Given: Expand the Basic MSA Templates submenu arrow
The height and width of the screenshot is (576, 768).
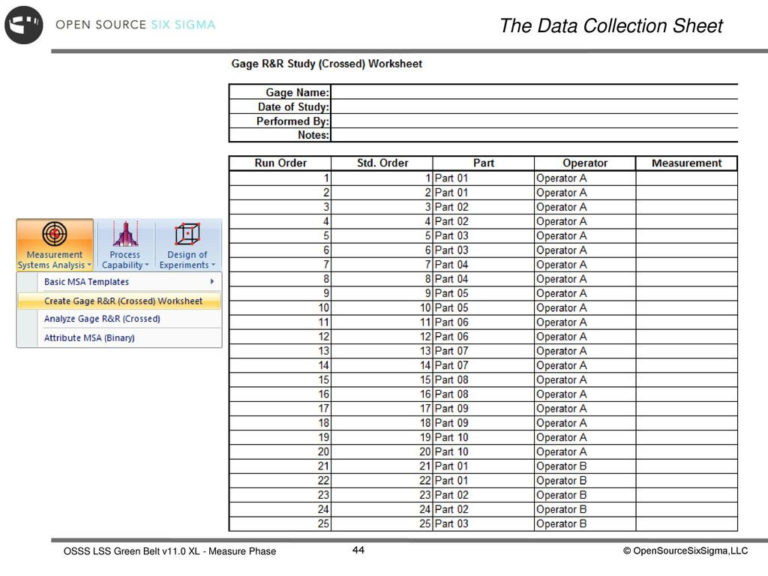Looking at the screenshot, I should coord(212,282).
